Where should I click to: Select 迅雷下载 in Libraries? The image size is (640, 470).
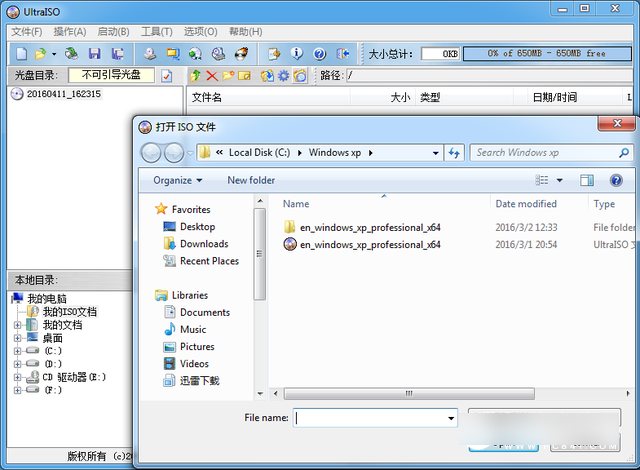200,381
